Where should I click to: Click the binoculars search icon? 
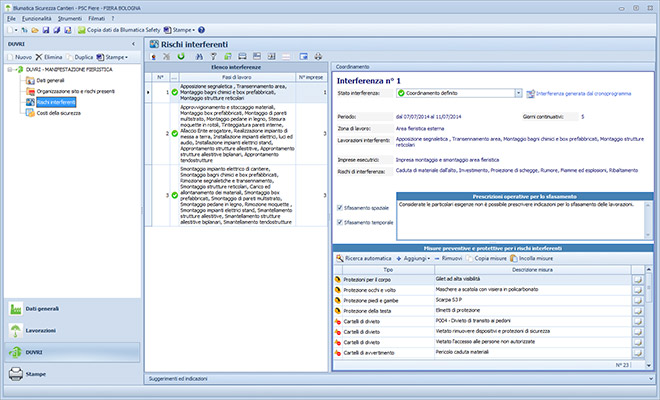click(x=201, y=57)
